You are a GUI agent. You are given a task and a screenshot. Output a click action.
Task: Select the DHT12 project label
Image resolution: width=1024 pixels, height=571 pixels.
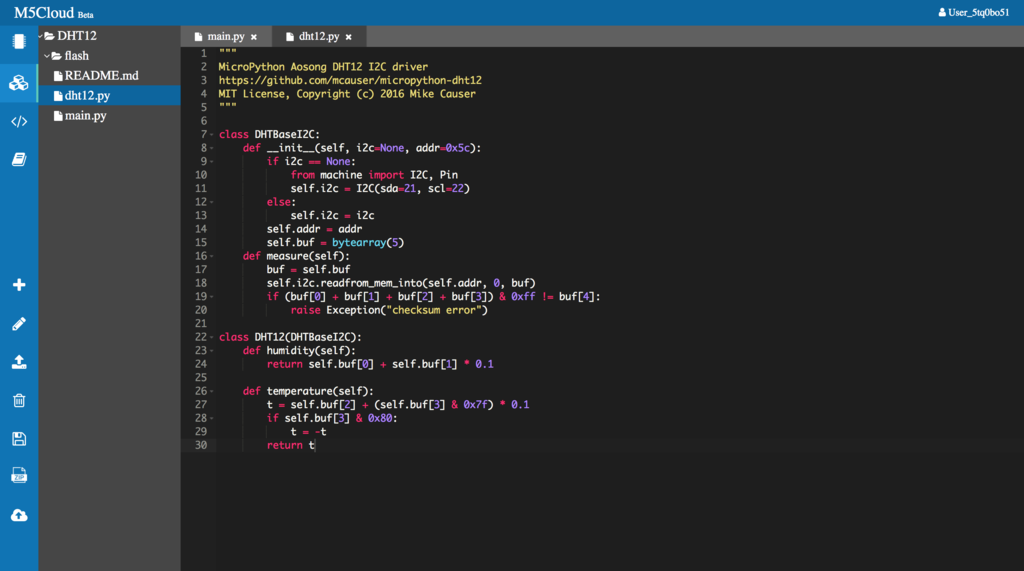(77, 36)
